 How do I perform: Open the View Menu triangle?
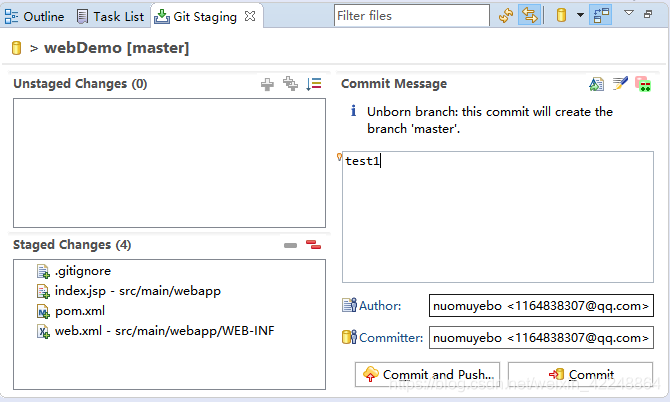(x=629, y=13)
